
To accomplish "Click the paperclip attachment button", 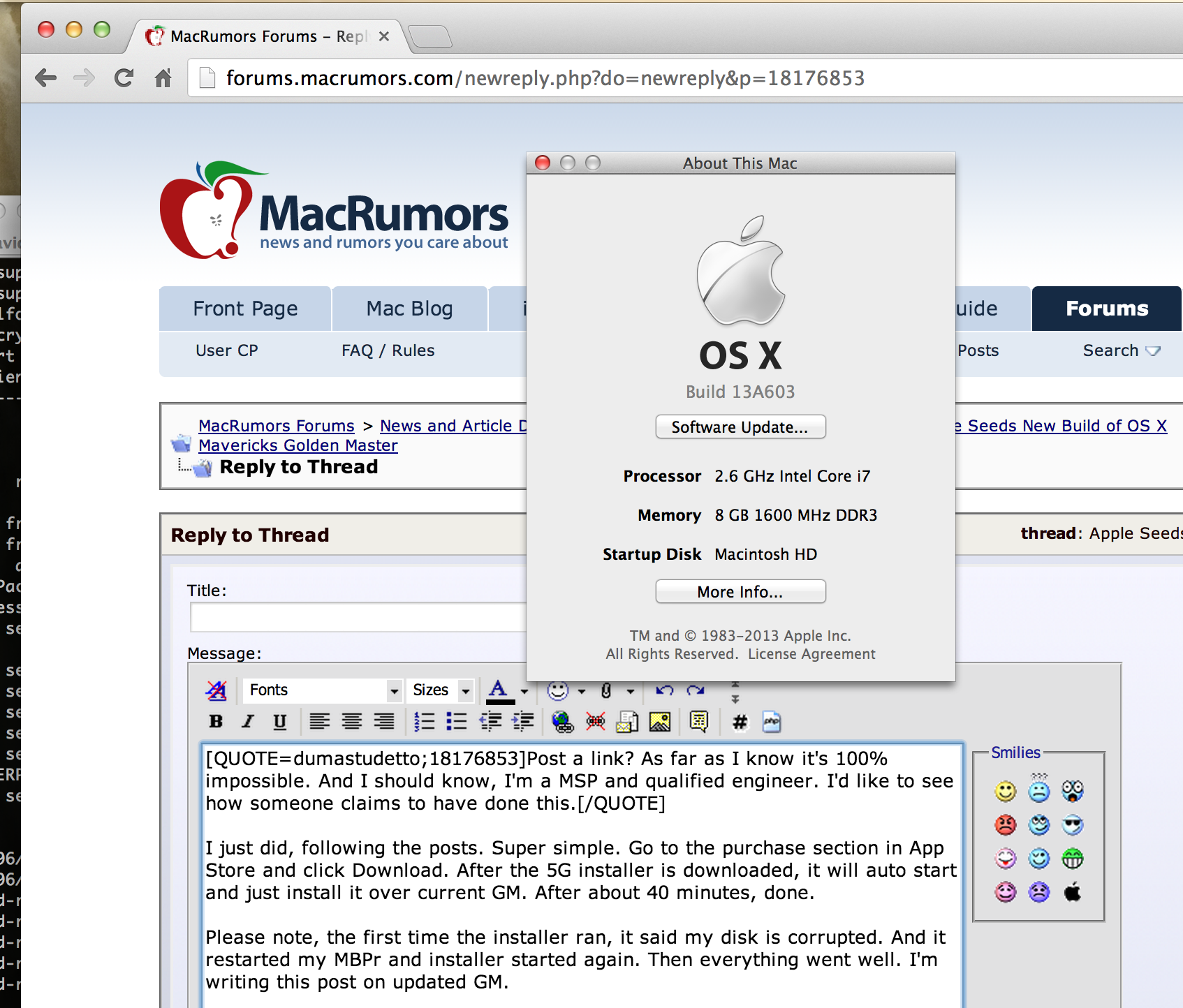I will pyautogui.click(x=606, y=690).
